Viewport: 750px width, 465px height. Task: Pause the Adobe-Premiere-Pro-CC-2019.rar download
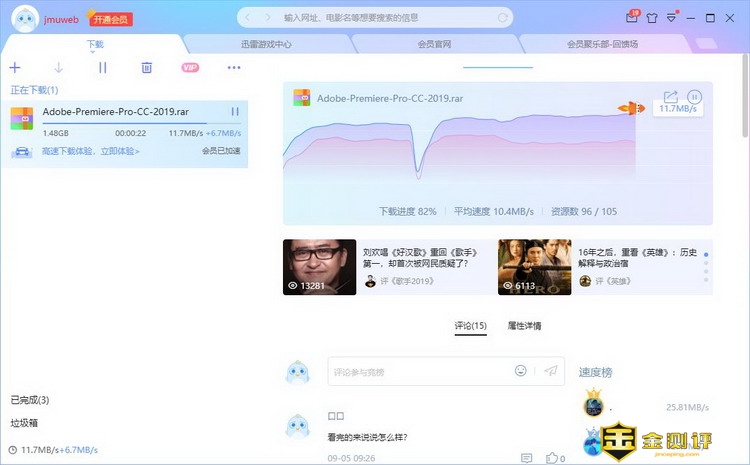(x=235, y=112)
